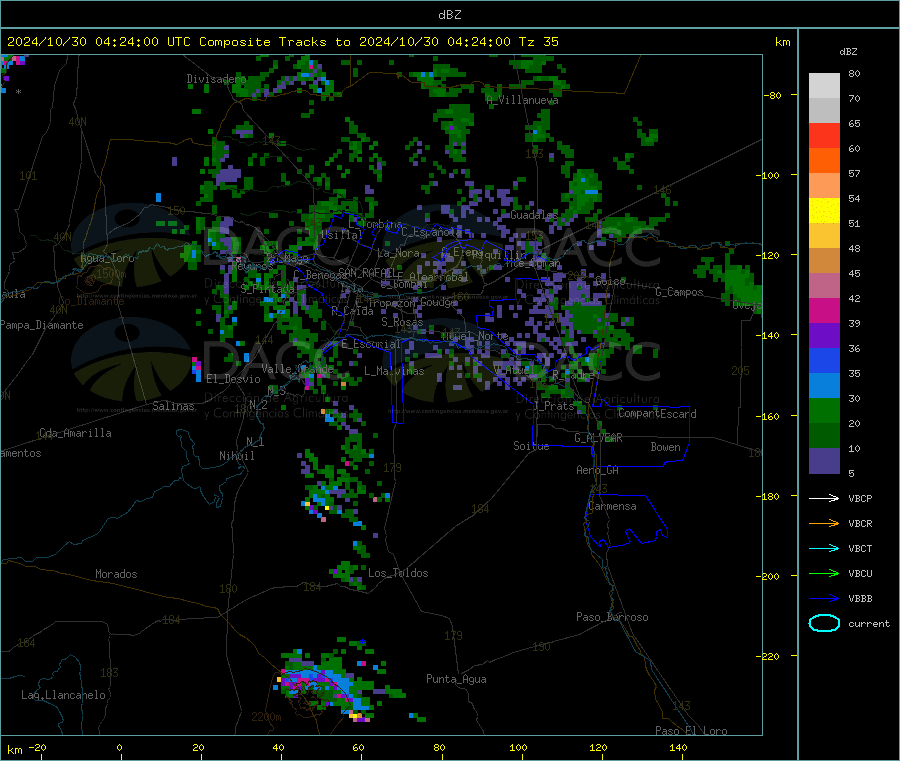Click the Paso_Barroso place label
Viewport: 900px width, 761px height.
(612, 617)
